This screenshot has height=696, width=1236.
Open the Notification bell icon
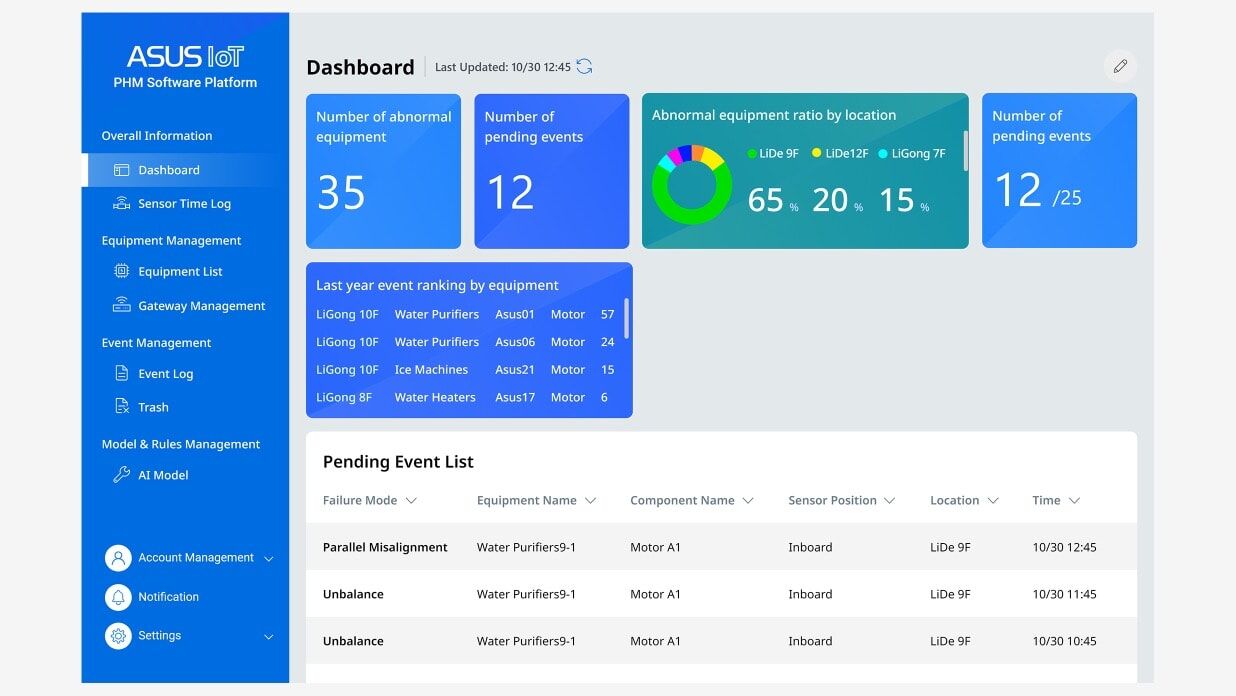tap(118, 597)
